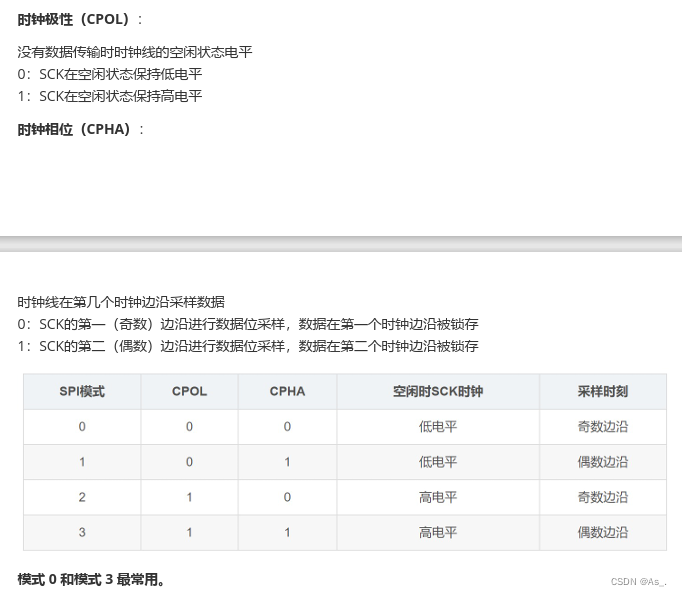
Task: Select the 采样时刻 column header
Action: (x=603, y=392)
